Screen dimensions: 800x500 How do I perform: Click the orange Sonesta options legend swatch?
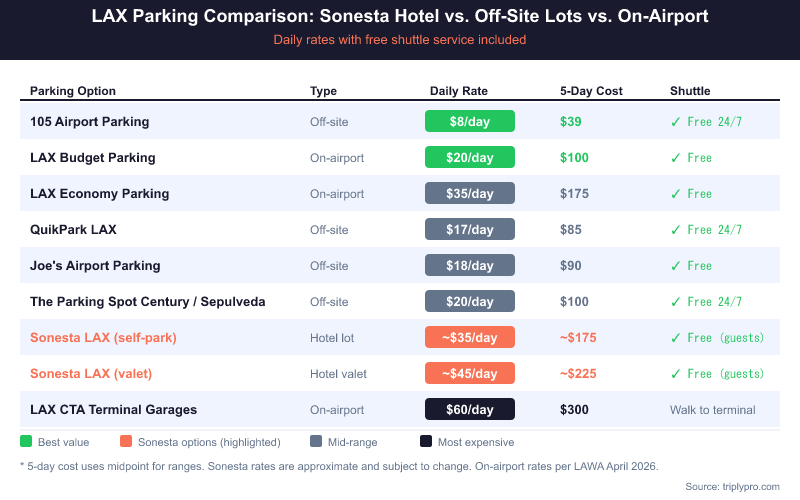[126, 442]
